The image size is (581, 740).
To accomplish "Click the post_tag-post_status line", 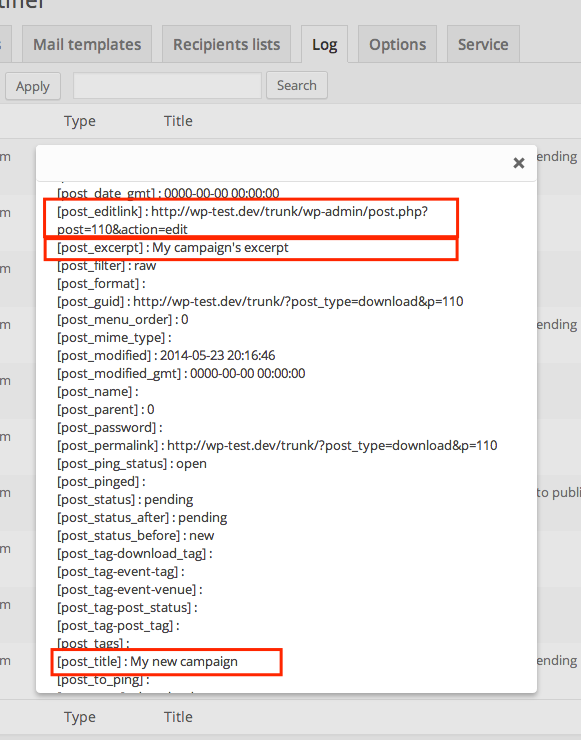I will tap(127, 607).
